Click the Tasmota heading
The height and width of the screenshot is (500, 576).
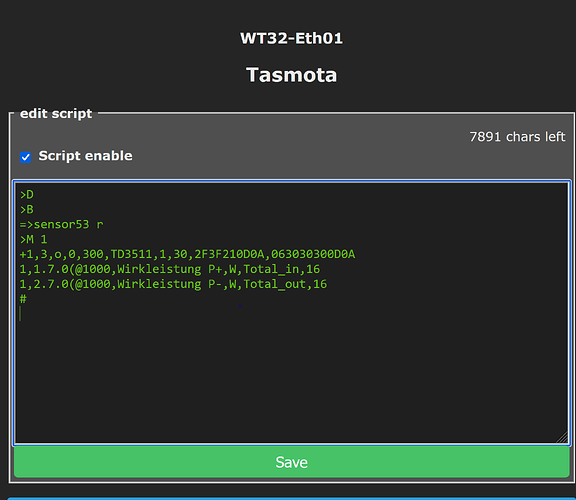[291, 75]
